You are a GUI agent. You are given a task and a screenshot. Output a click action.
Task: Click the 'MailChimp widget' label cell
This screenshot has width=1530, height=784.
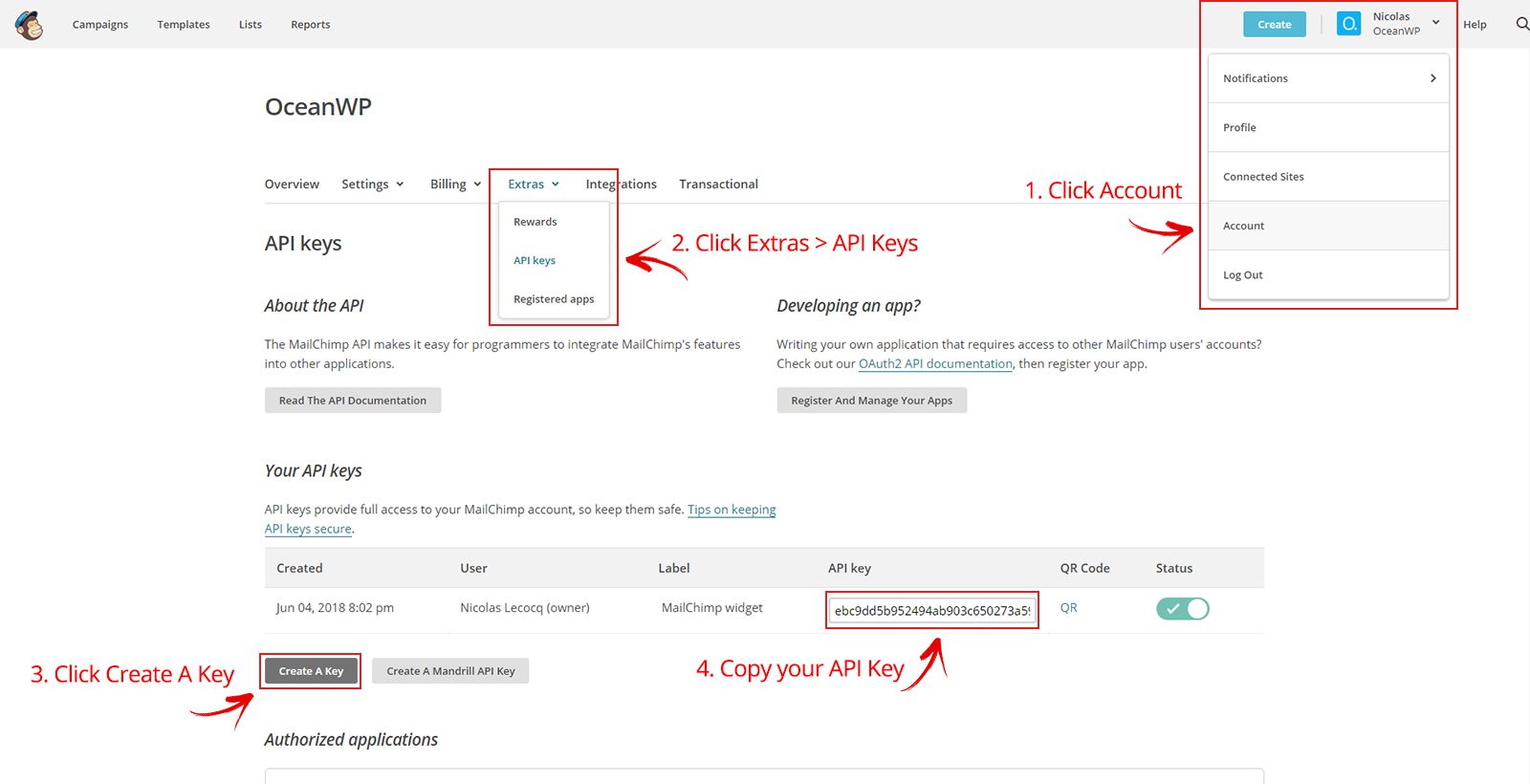click(712, 608)
